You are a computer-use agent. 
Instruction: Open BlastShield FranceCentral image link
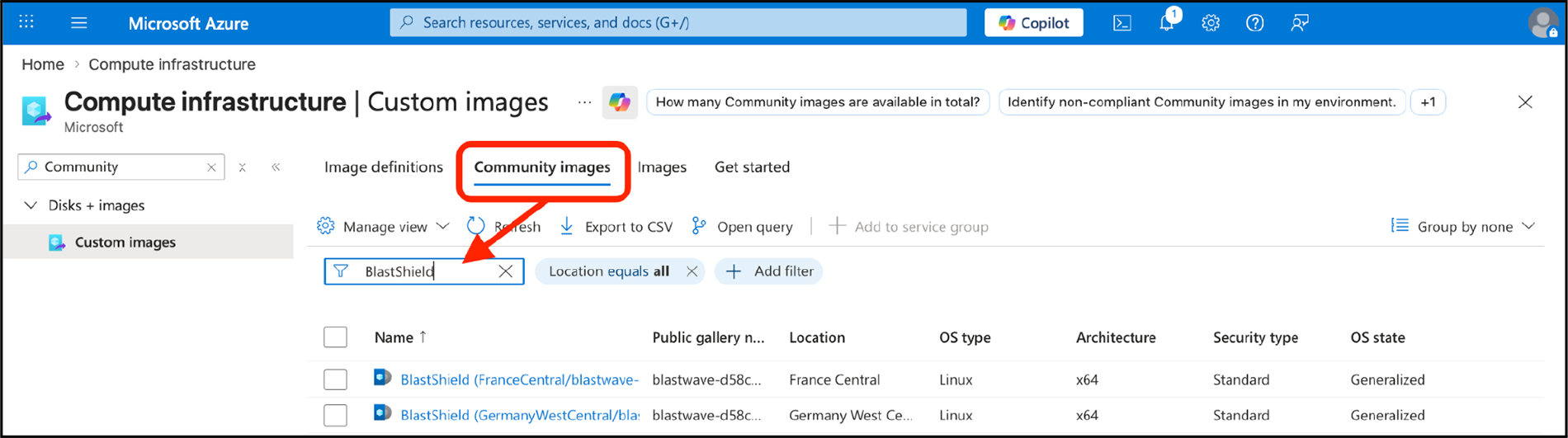(520, 379)
